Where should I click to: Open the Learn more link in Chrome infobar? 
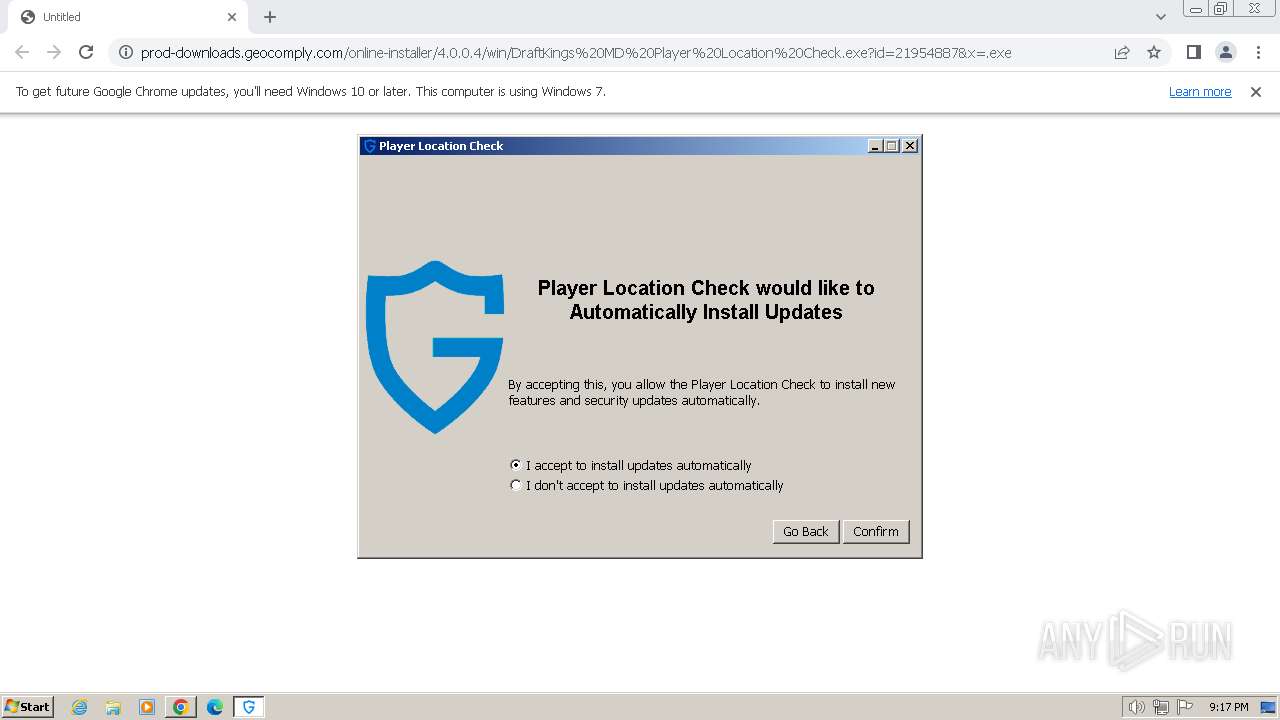tap(1200, 91)
